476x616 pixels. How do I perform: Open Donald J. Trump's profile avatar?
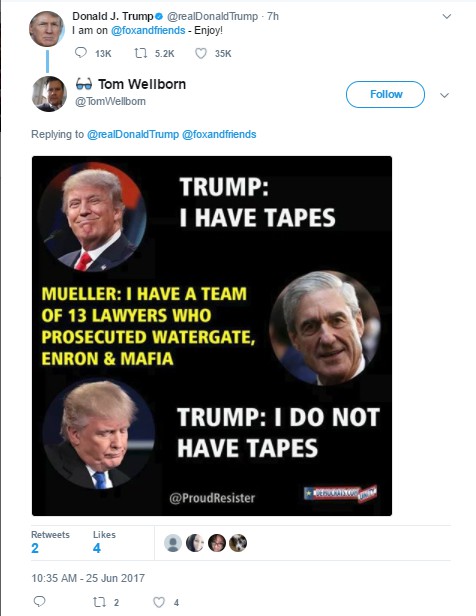[x=47, y=29]
